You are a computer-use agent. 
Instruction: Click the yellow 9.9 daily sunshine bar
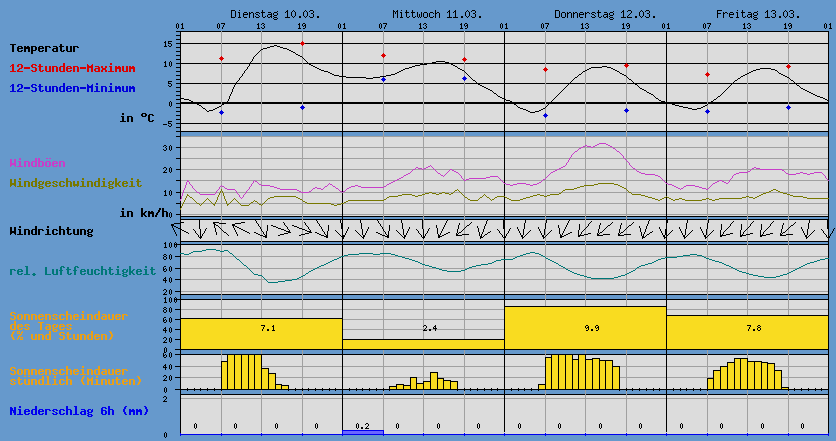click(x=585, y=328)
